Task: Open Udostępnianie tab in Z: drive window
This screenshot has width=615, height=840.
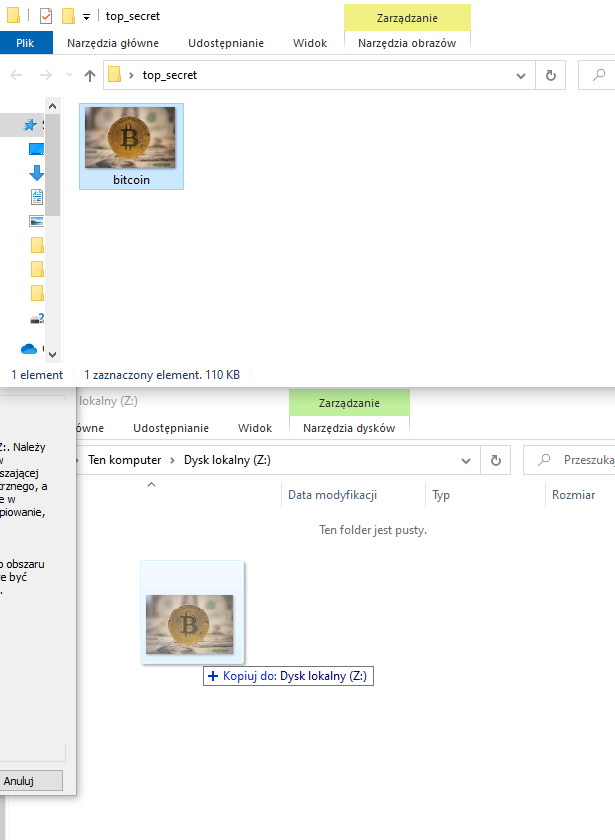Action: 171,429
